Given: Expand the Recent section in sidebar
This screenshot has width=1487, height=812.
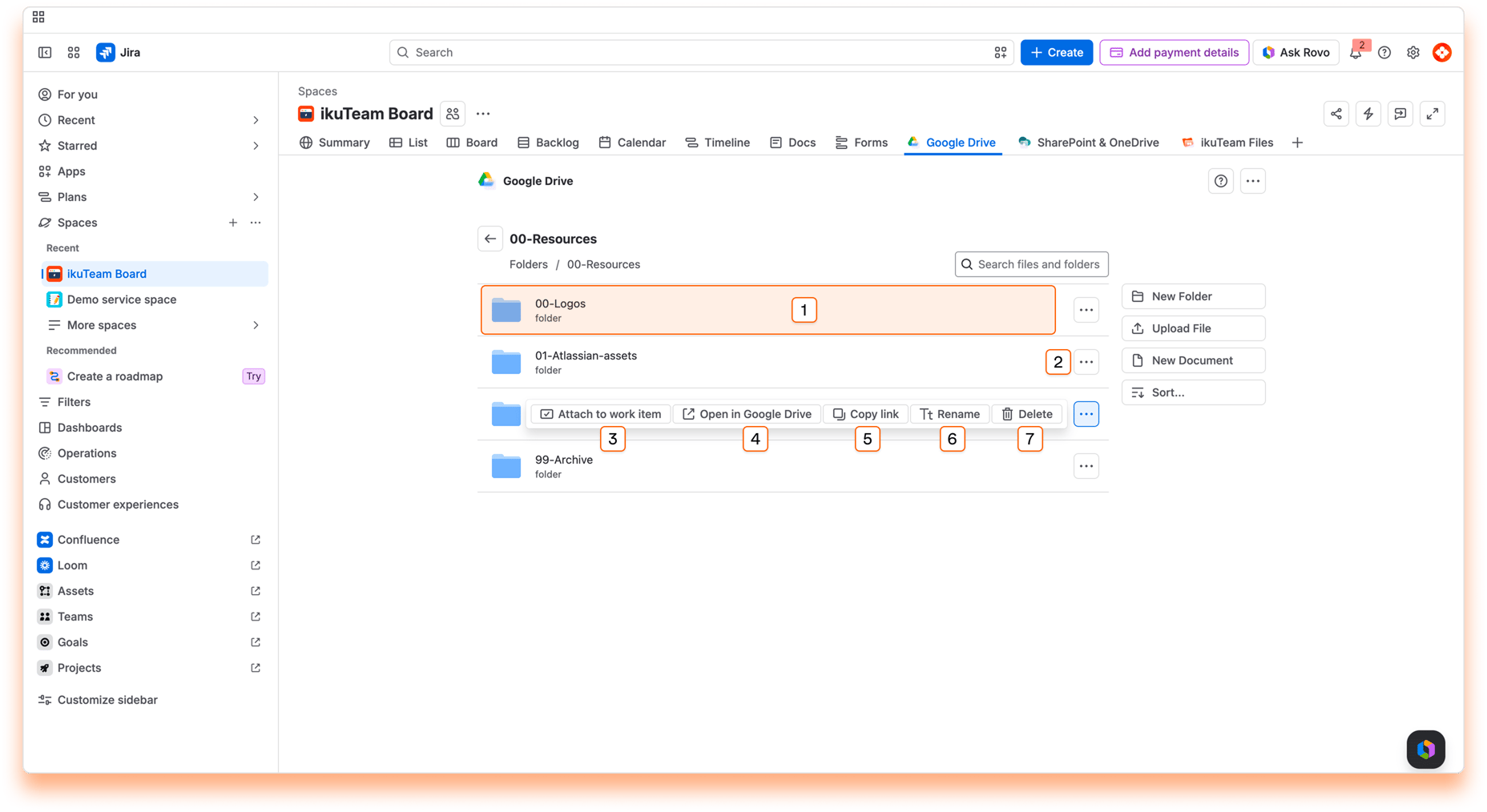Looking at the screenshot, I should click(256, 120).
